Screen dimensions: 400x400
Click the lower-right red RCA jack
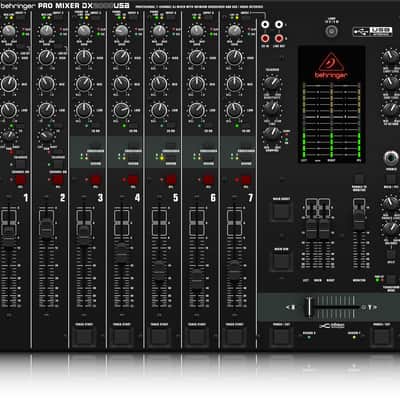[x=279, y=38]
